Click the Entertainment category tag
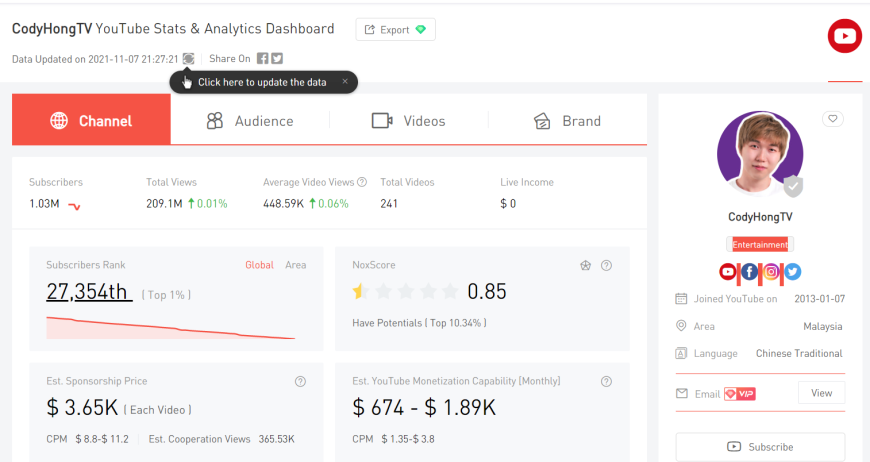The height and width of the screenshot is (462, 870). (760, 245)
